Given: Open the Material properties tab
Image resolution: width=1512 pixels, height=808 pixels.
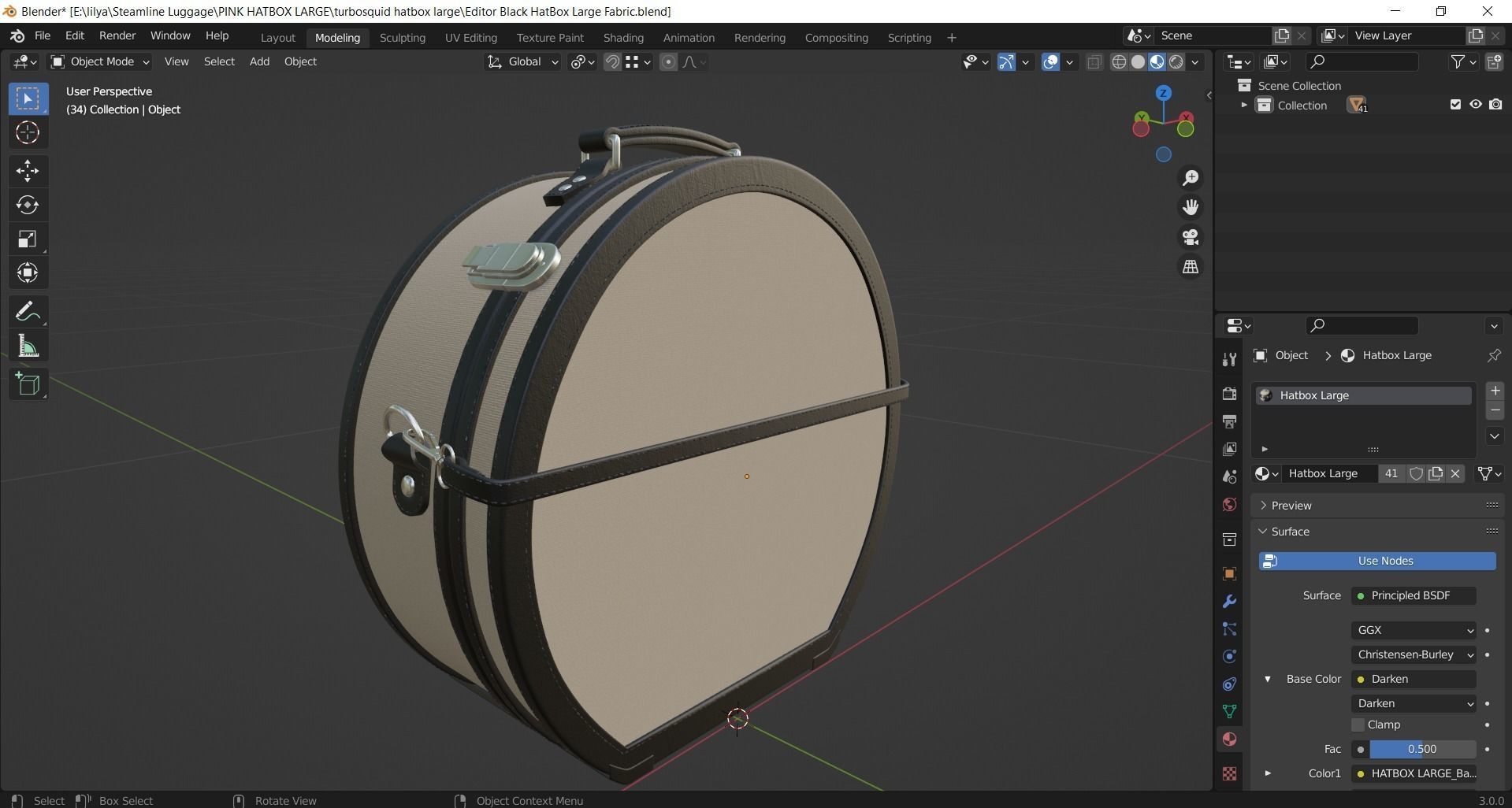Looking at the screenshot, I should point(1229,739).
